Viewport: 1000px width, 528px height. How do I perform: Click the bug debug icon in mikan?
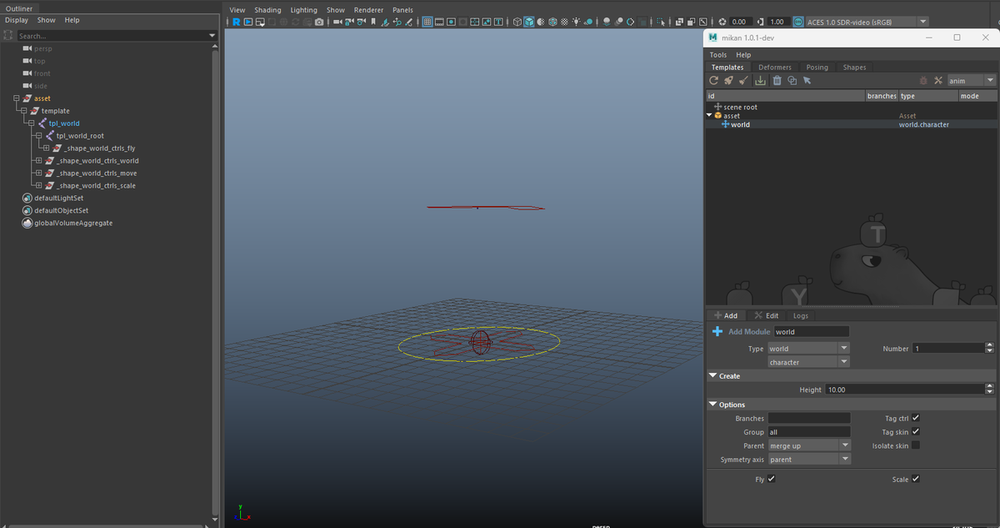(923, 80)
